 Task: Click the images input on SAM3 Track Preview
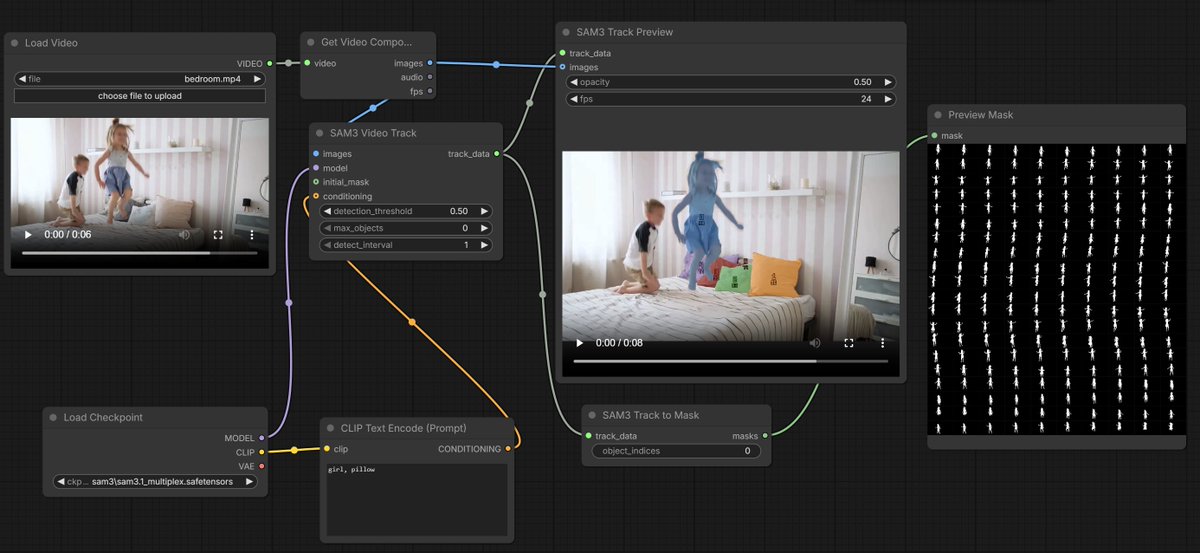tap(562, 67)
